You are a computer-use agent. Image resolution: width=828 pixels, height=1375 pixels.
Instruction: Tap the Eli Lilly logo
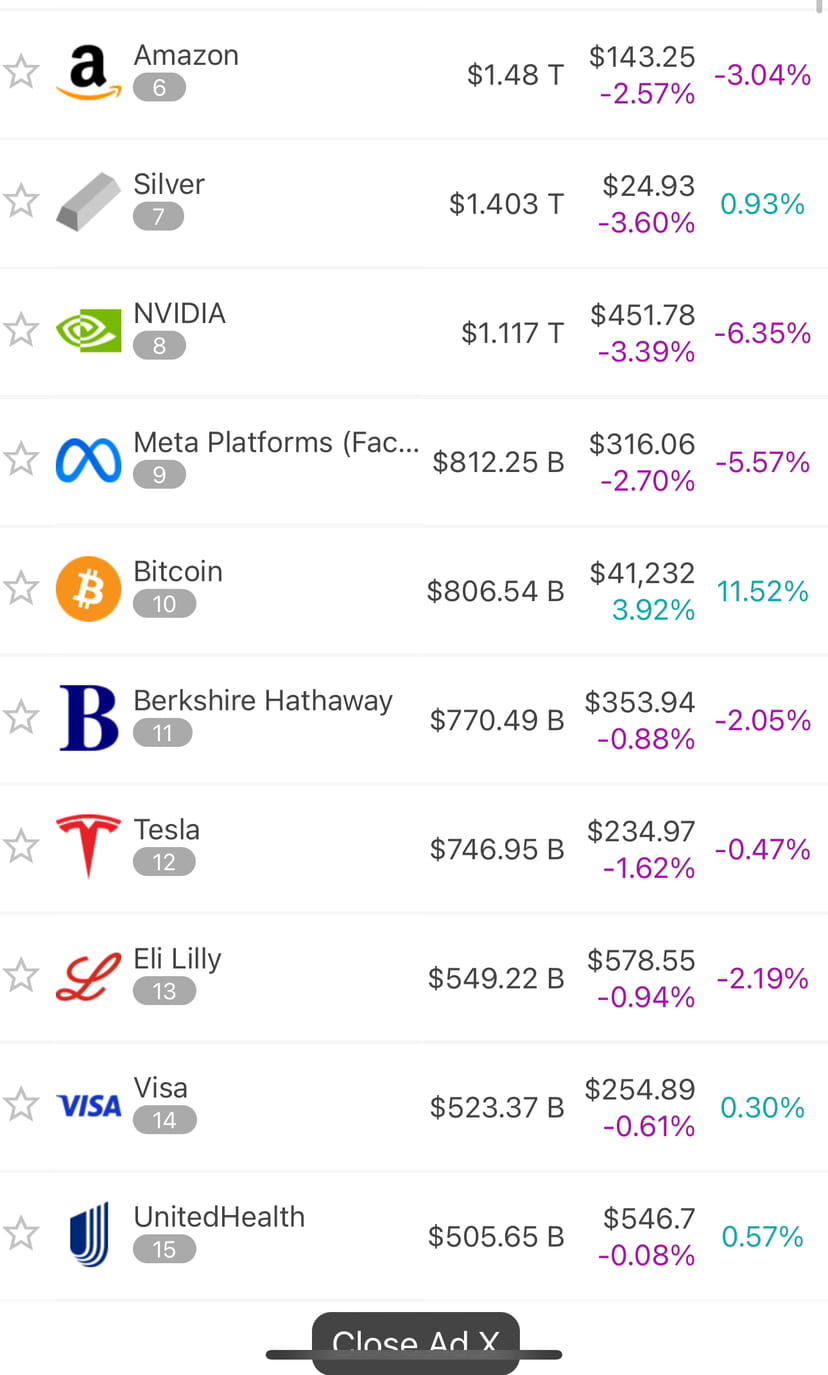88,977
